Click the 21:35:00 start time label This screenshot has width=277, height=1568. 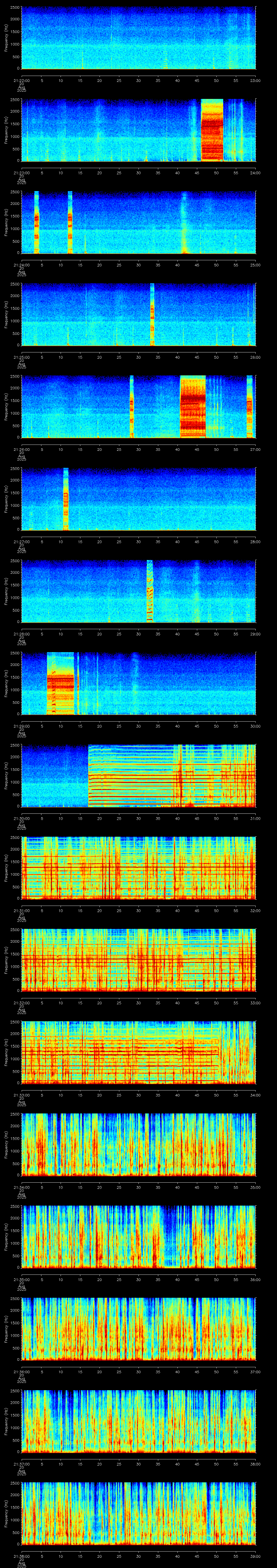[21, 1279]
